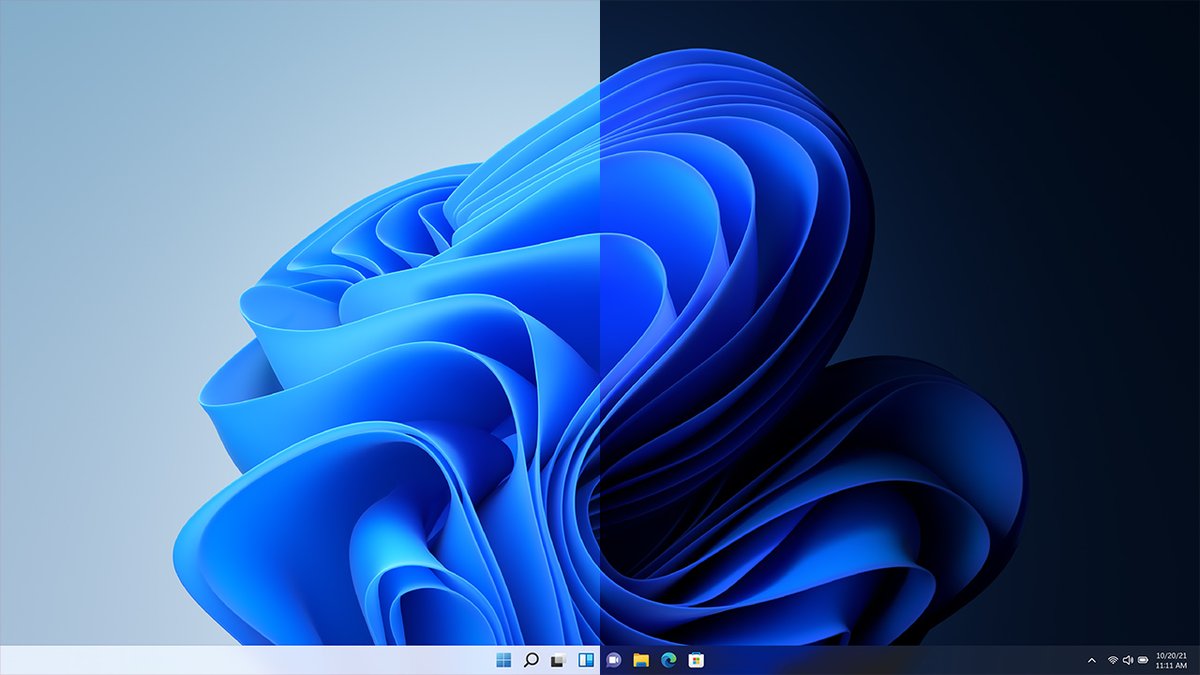This screenshot has width=1200, height=675.
Task: Open the 10/20/21 11:11 AM clock
Action: pyautogui.click(x=1170, y=660)
